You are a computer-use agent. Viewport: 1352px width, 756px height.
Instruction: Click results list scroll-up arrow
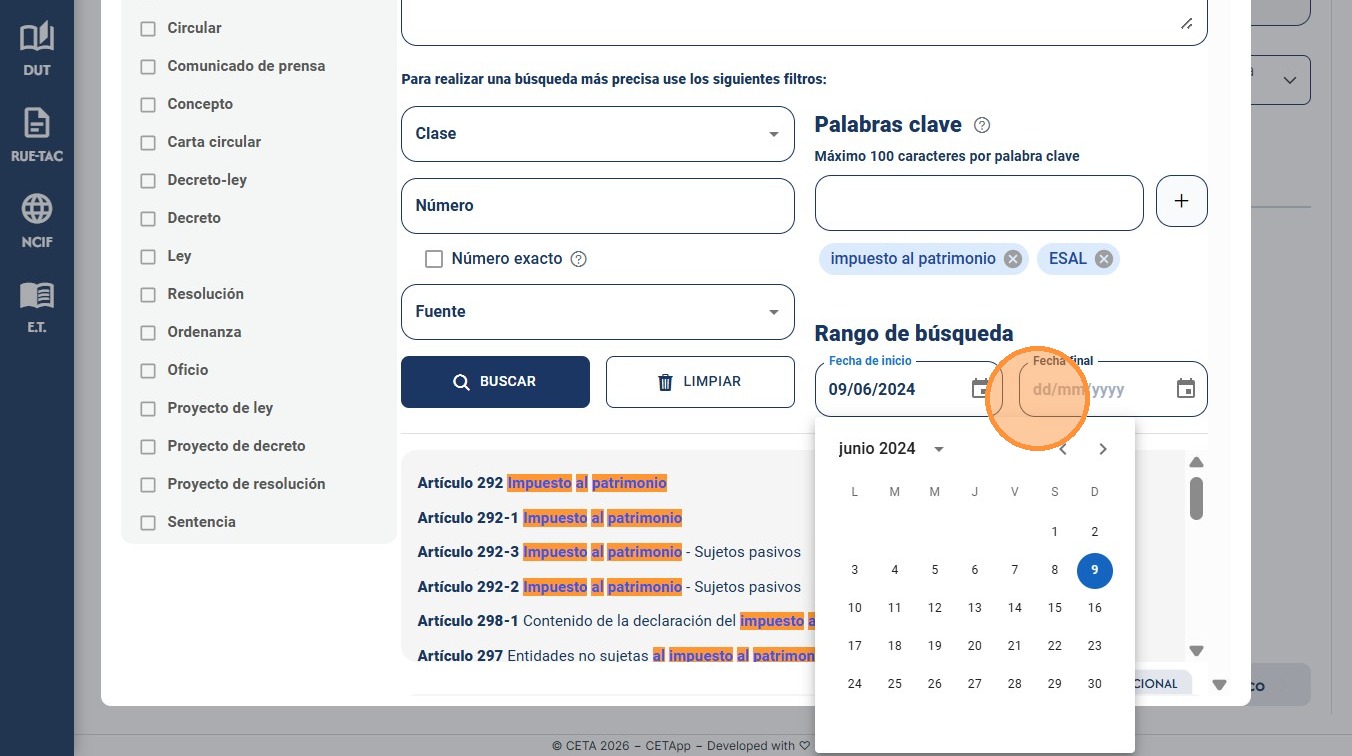tap(1196, 462)
